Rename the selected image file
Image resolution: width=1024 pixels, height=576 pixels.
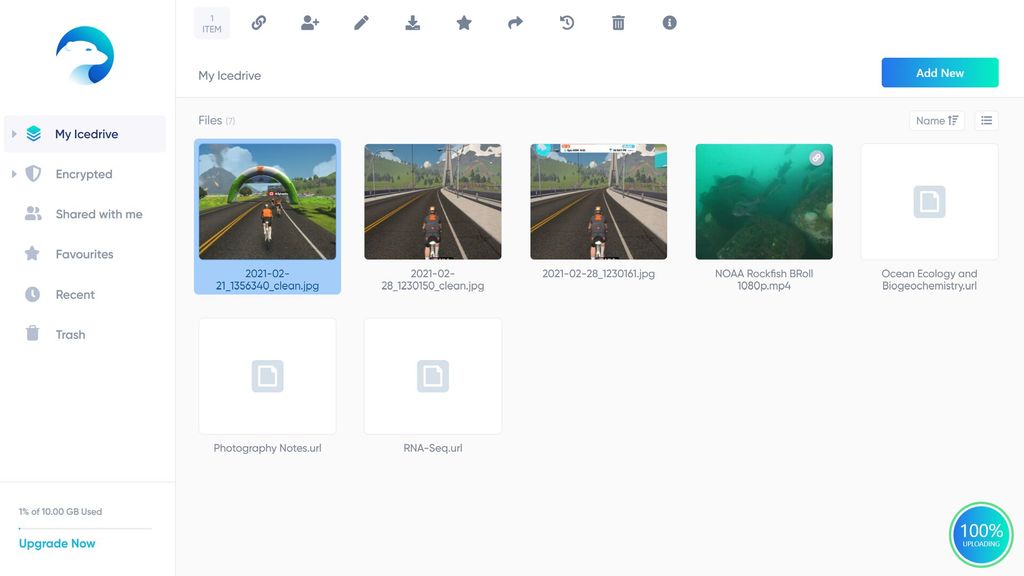point(361,22)
